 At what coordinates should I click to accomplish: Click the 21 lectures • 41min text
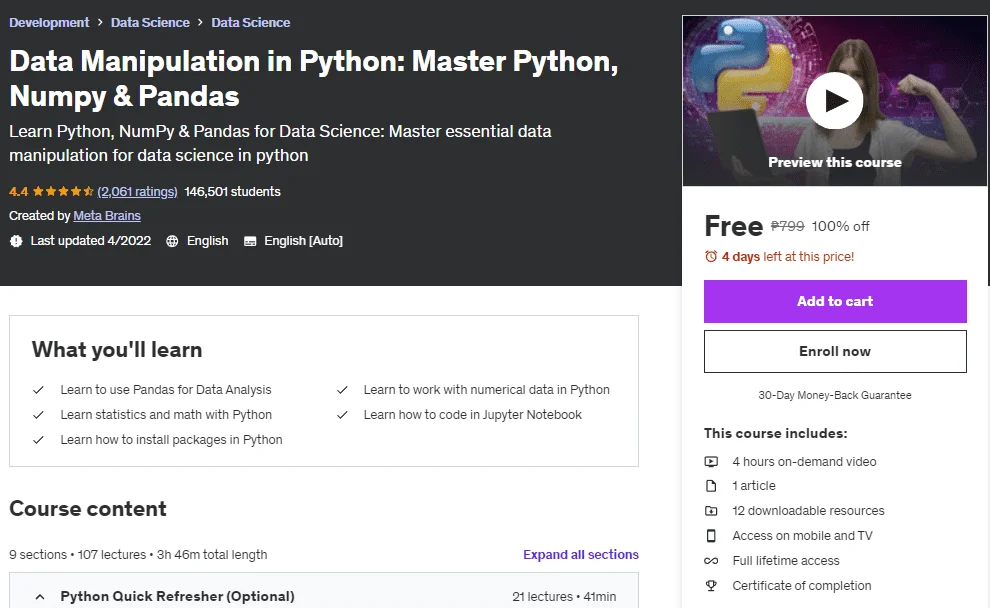click(x=564, y=597)
